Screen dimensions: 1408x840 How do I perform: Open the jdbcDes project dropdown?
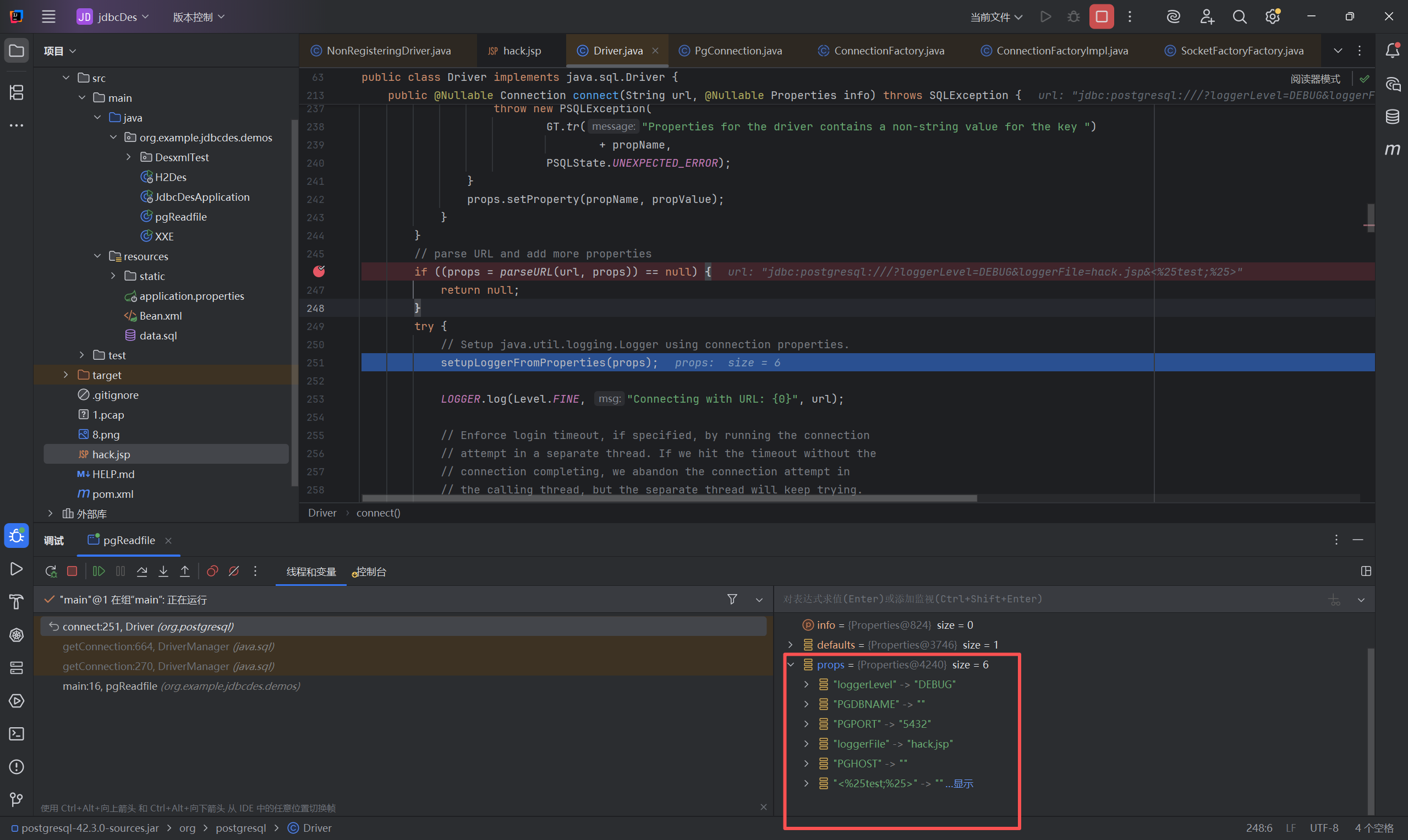pyautogui.click(x=114, y=17)
